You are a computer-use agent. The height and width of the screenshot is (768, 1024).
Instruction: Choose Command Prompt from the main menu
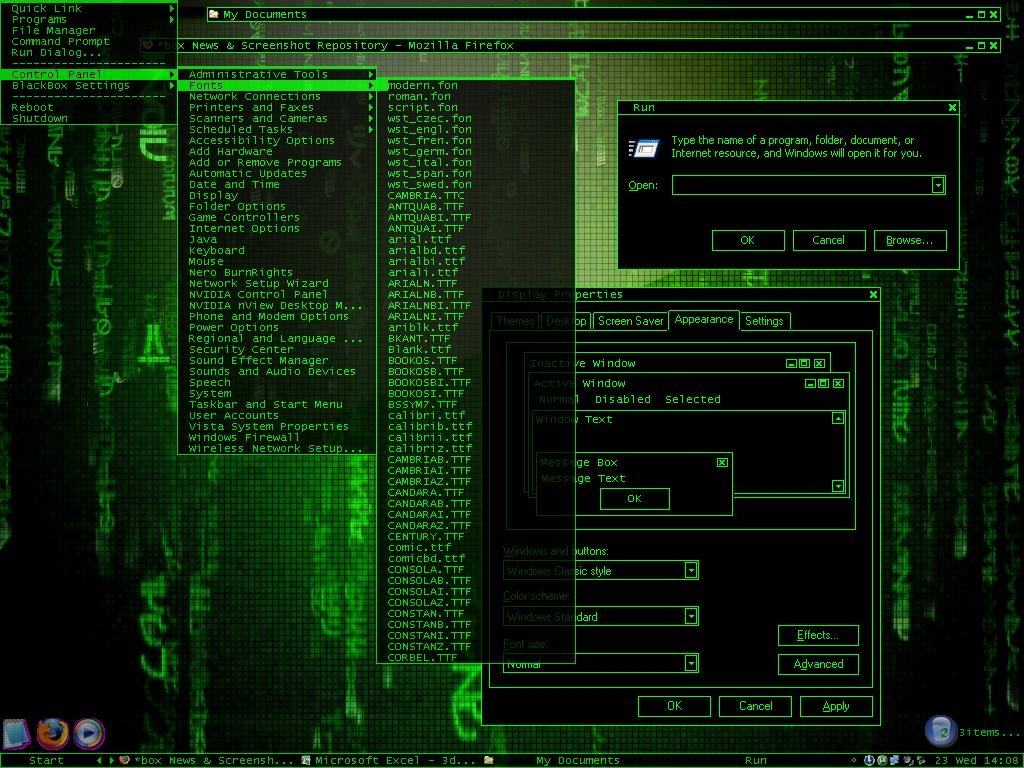(x=89, y=42)
